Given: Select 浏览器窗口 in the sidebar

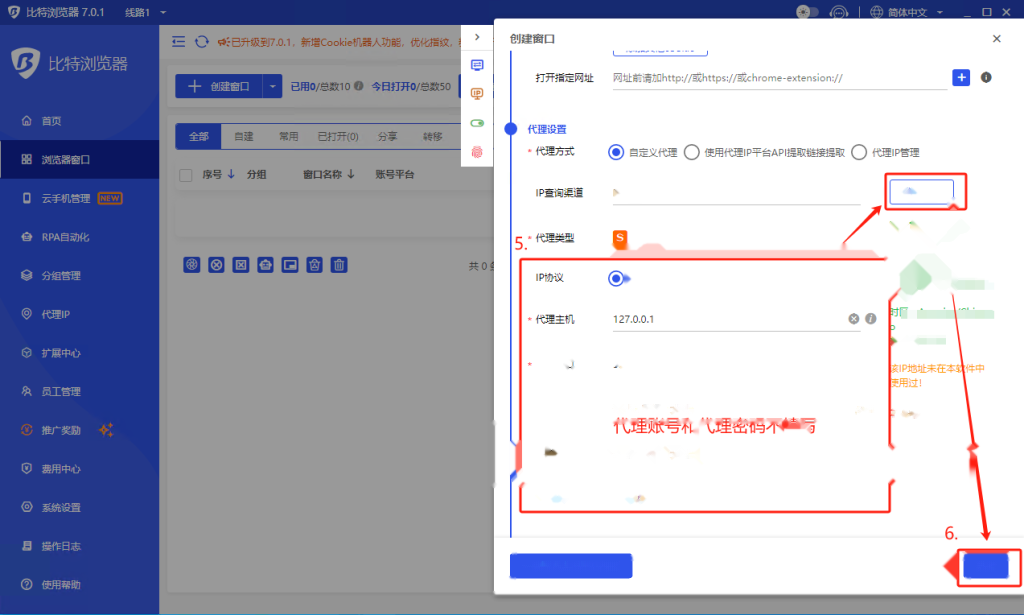Looking at the screenshot, I should (79, 159).
